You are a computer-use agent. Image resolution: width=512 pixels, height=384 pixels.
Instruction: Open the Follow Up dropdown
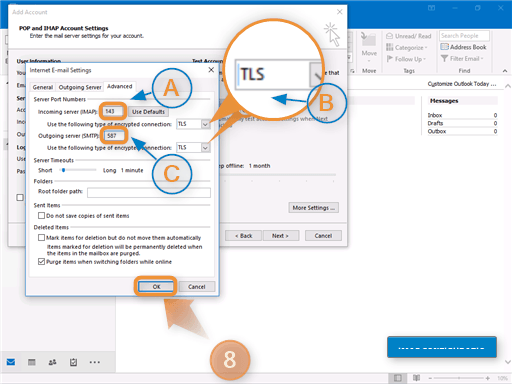(406, 59)
